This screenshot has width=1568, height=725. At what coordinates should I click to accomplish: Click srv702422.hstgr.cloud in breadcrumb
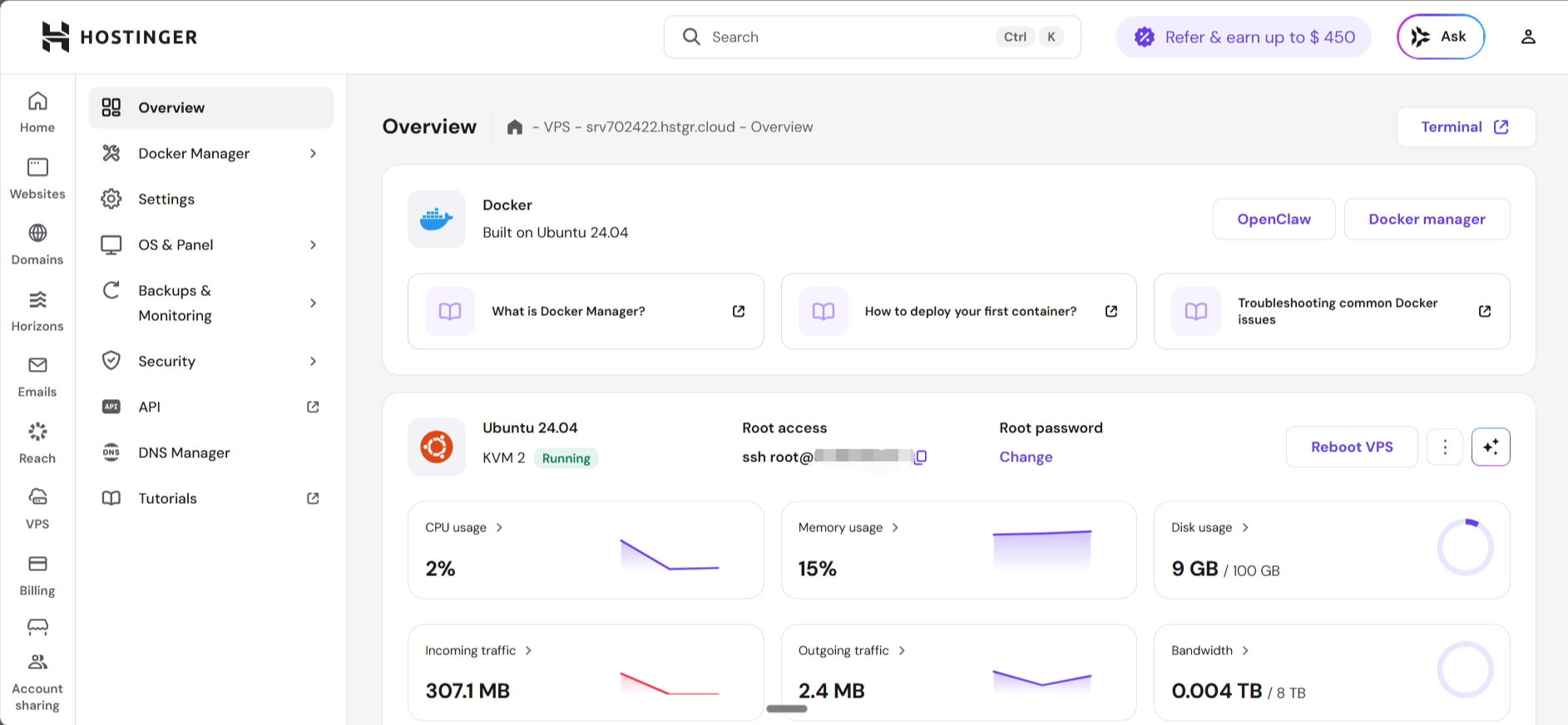tap(660, 127)
